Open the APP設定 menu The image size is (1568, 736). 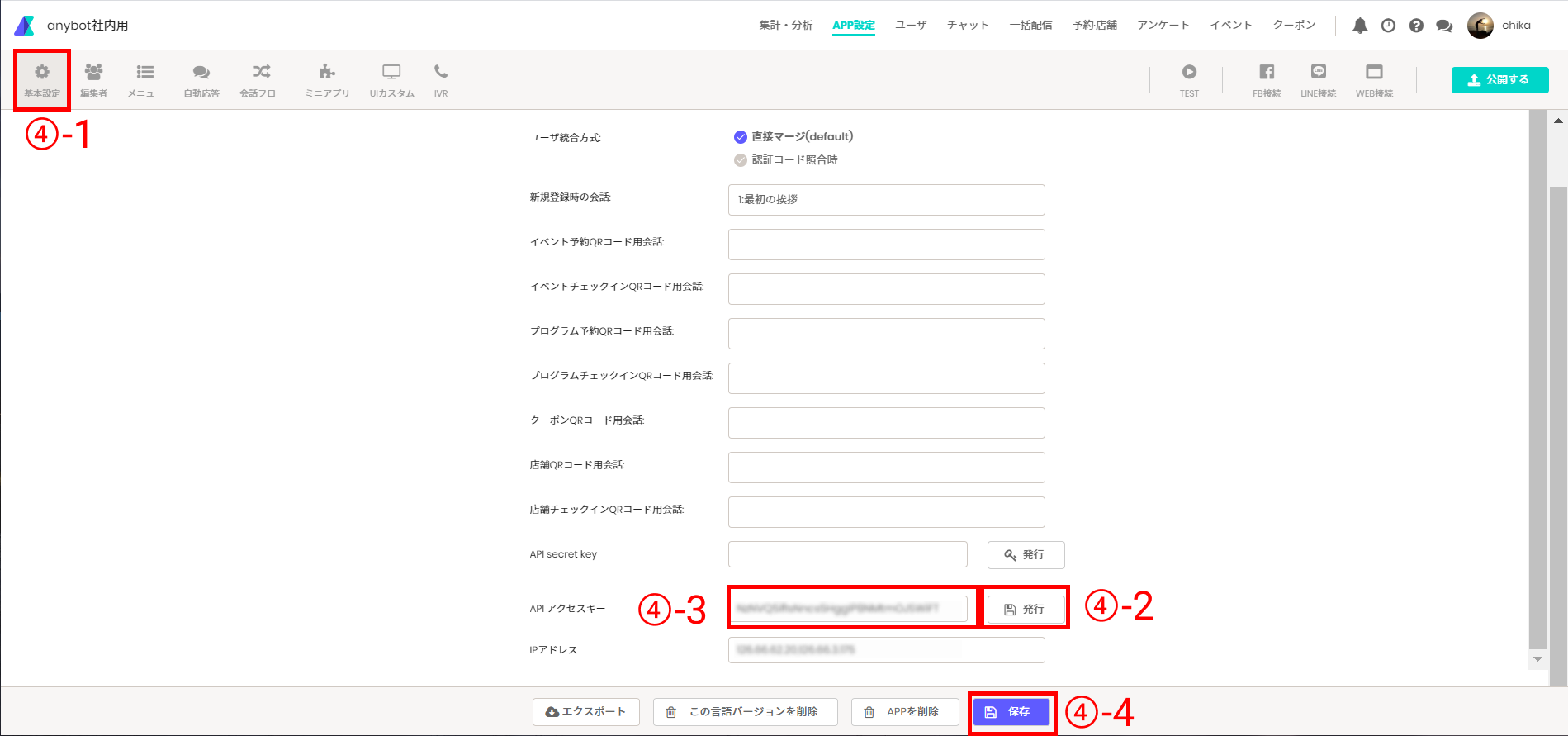[x=854, y=26]
